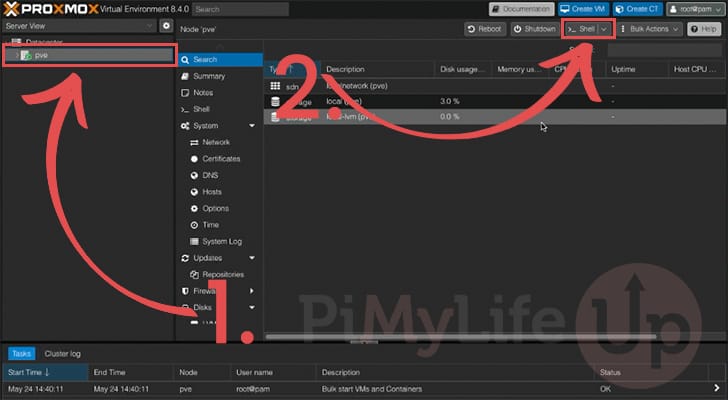Image resolution: width=728 pixels, height=400 pixels.
Task: Click the Options gear icon
Action: point(194,208)
